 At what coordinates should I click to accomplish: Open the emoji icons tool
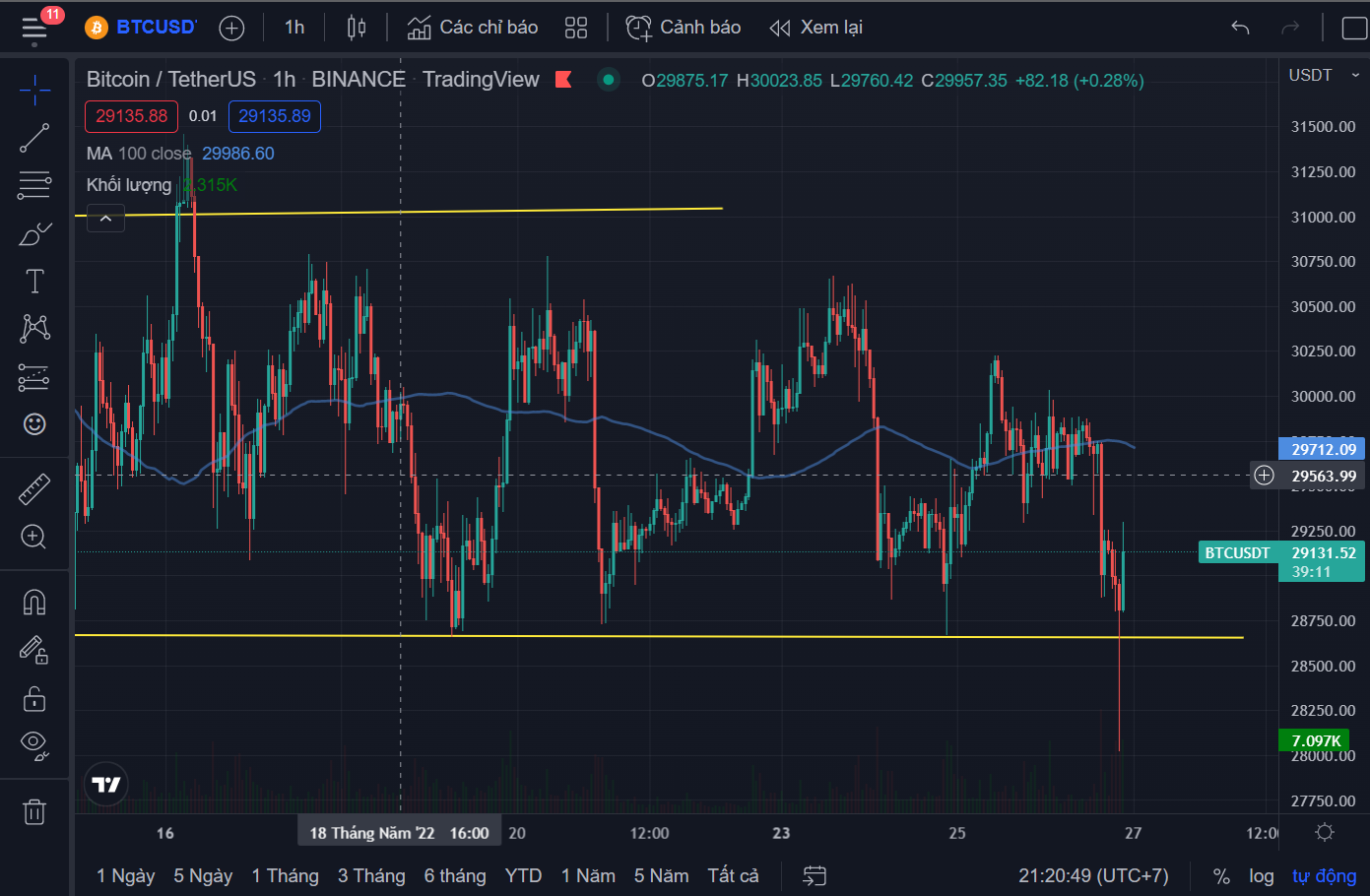34,423
